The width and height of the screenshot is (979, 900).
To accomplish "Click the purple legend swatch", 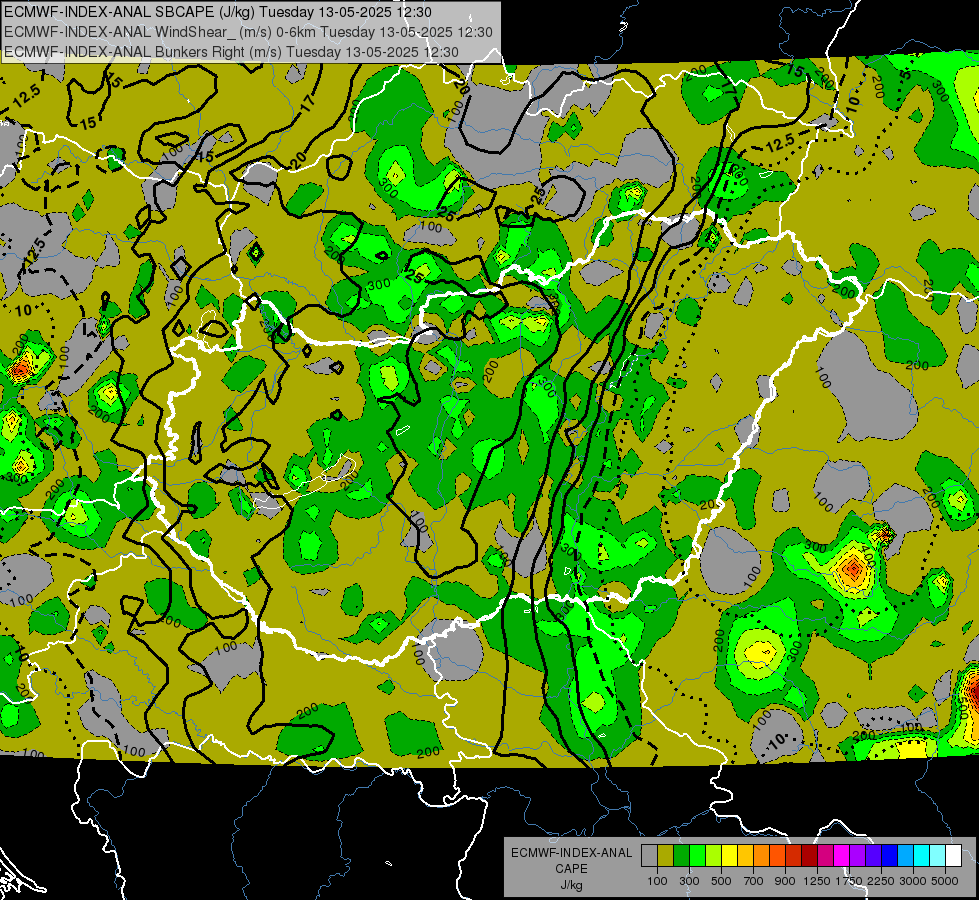I will (x=857, y=856).
